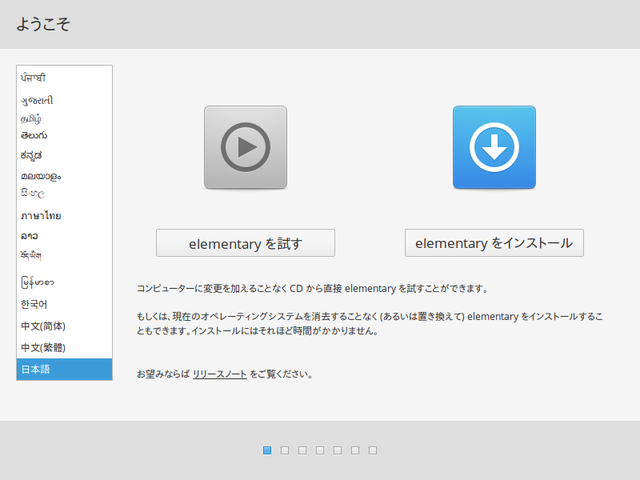Select മലയാളം in the language list
Image resolution: width=640 pixels, height=480 pixels.
coord(64,176)
